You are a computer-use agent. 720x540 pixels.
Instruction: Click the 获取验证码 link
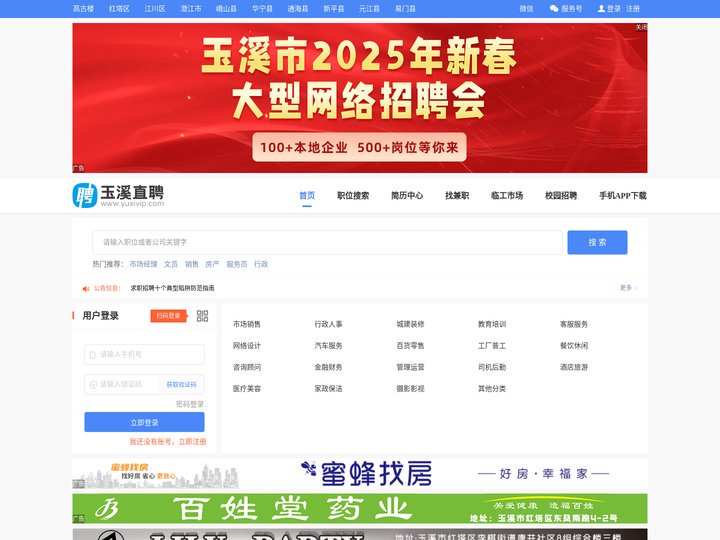pyautogui.click(x=181, y=384)
